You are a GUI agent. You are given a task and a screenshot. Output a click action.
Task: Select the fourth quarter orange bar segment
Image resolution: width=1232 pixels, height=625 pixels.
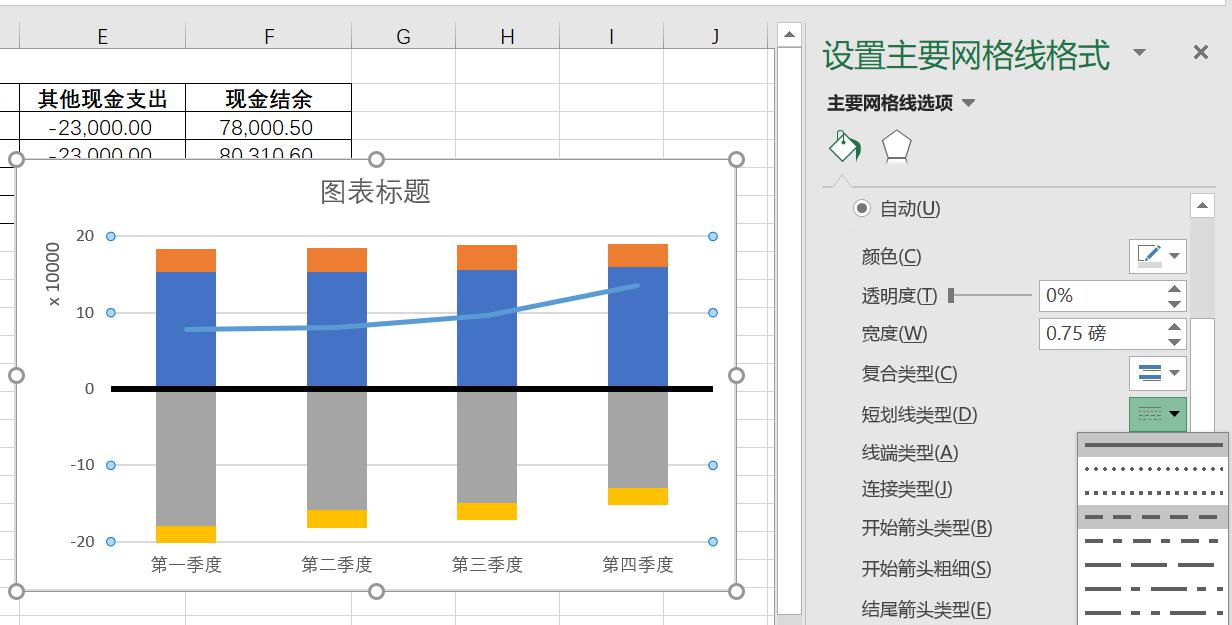click(x=638, y=255)
